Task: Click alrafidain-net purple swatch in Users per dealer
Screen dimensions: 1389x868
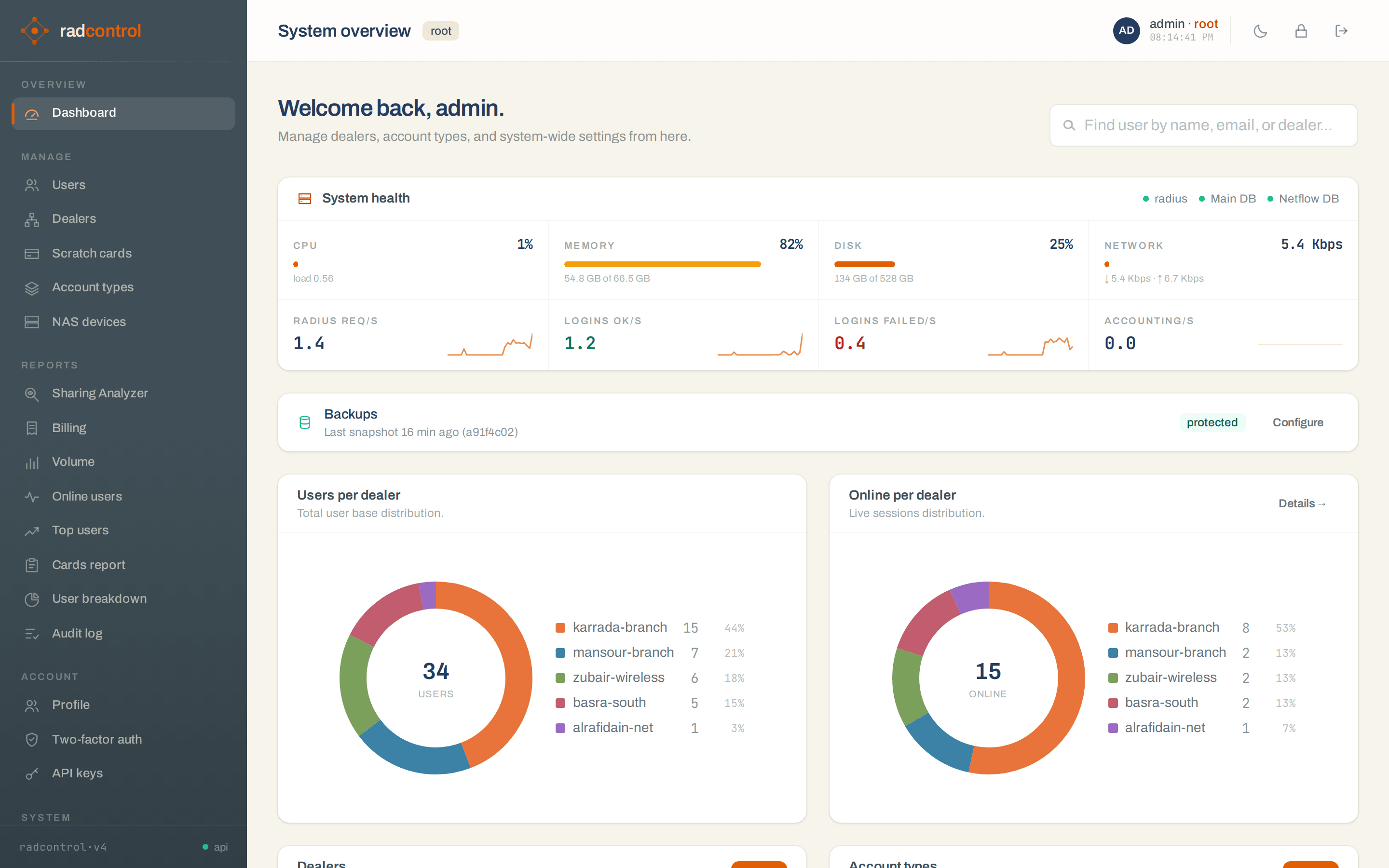Action: 560,728
